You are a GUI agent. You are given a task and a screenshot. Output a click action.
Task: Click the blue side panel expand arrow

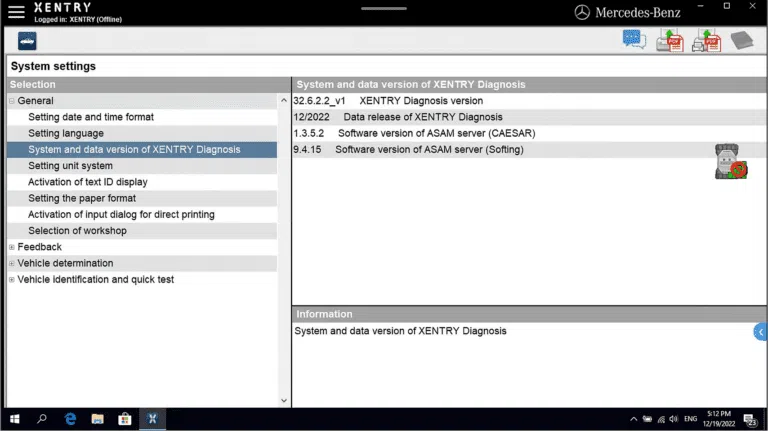point(761,332)
